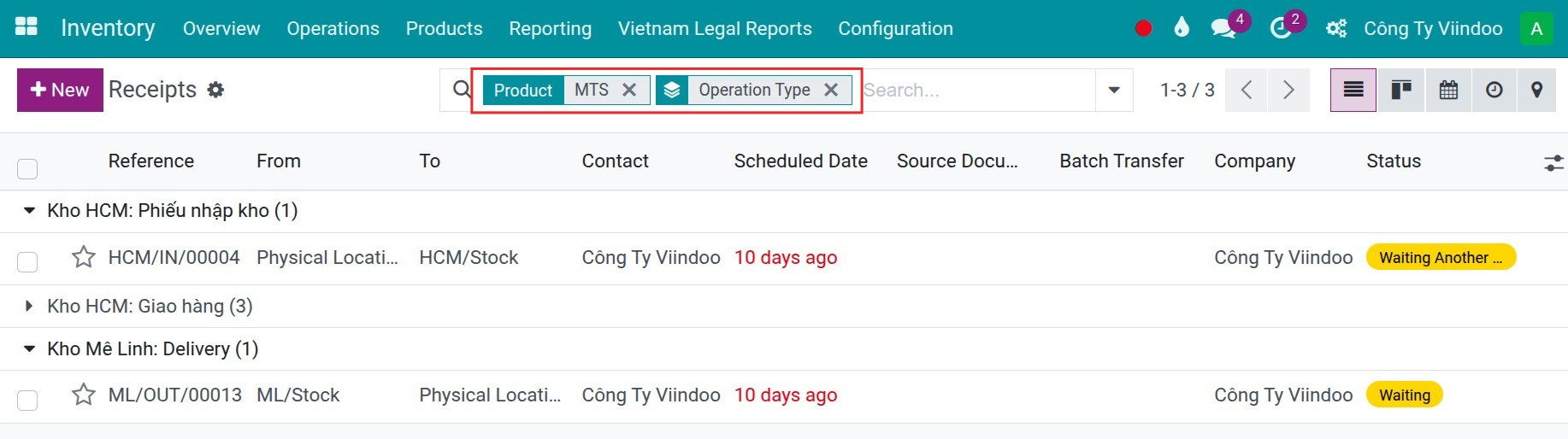Screen dimensions: 1568x439
Task: Click into the Search input field
Action: (x=977, y=90)
